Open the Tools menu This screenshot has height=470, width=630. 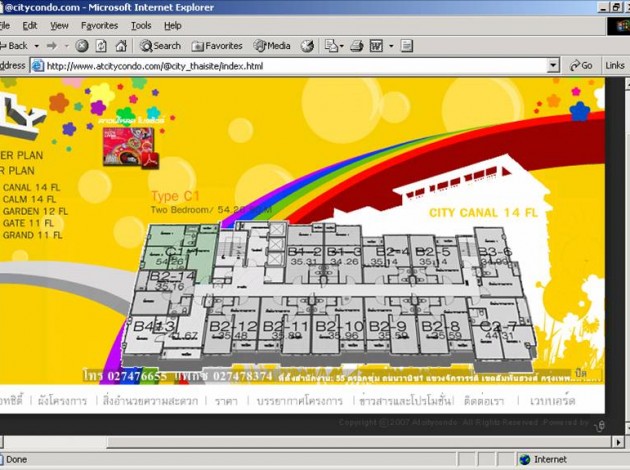(141, 25)
